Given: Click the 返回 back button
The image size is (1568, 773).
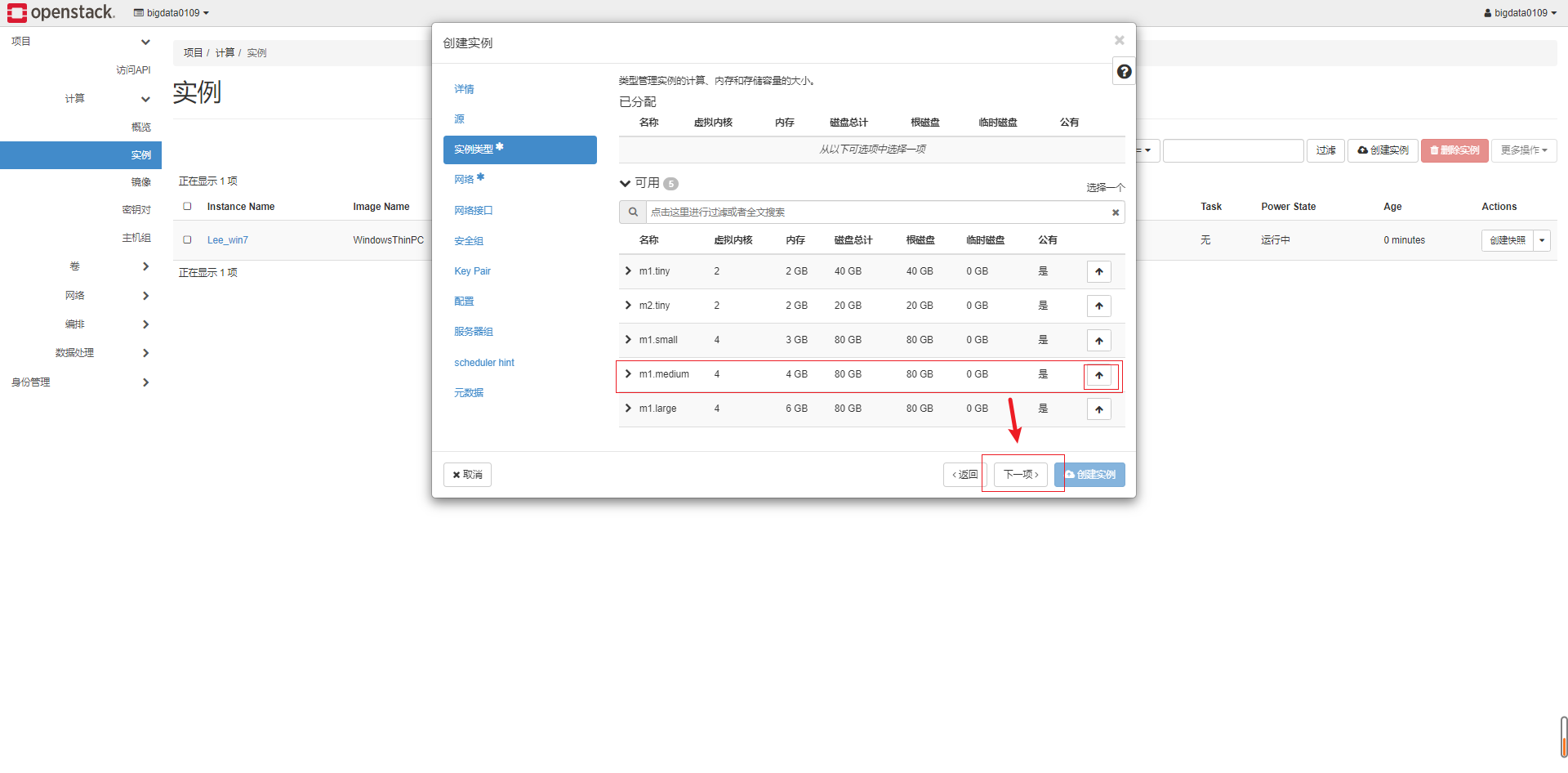Looking at the screenshot, I should (964, 475).
